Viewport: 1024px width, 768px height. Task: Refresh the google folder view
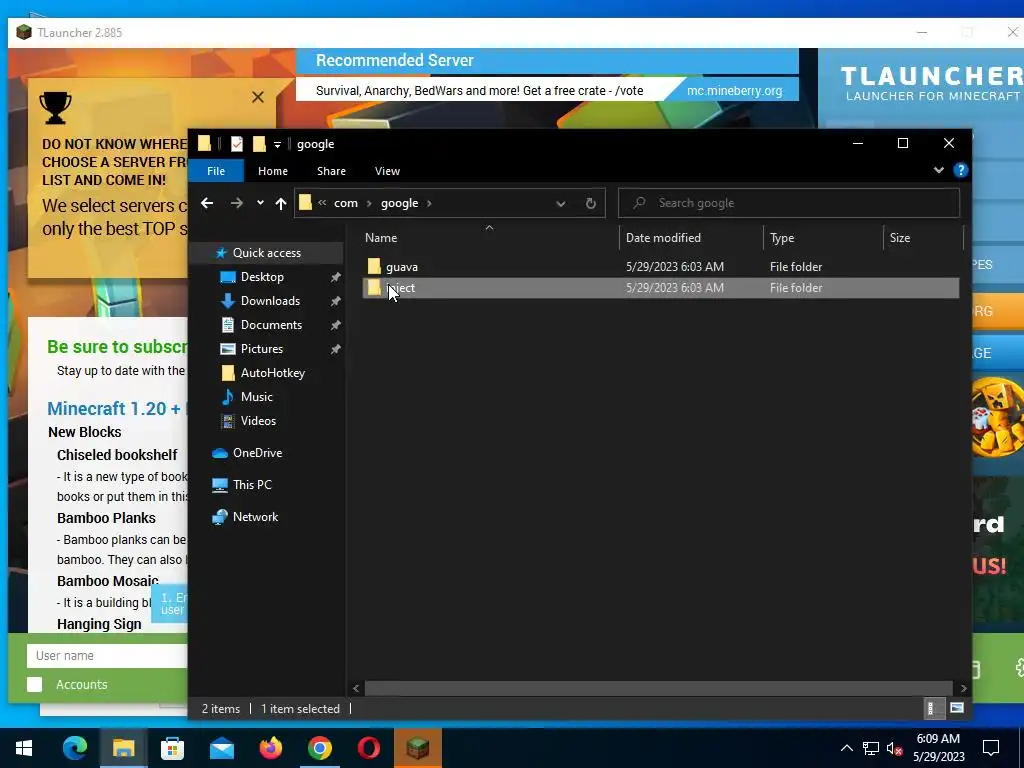tap(590, 203)
